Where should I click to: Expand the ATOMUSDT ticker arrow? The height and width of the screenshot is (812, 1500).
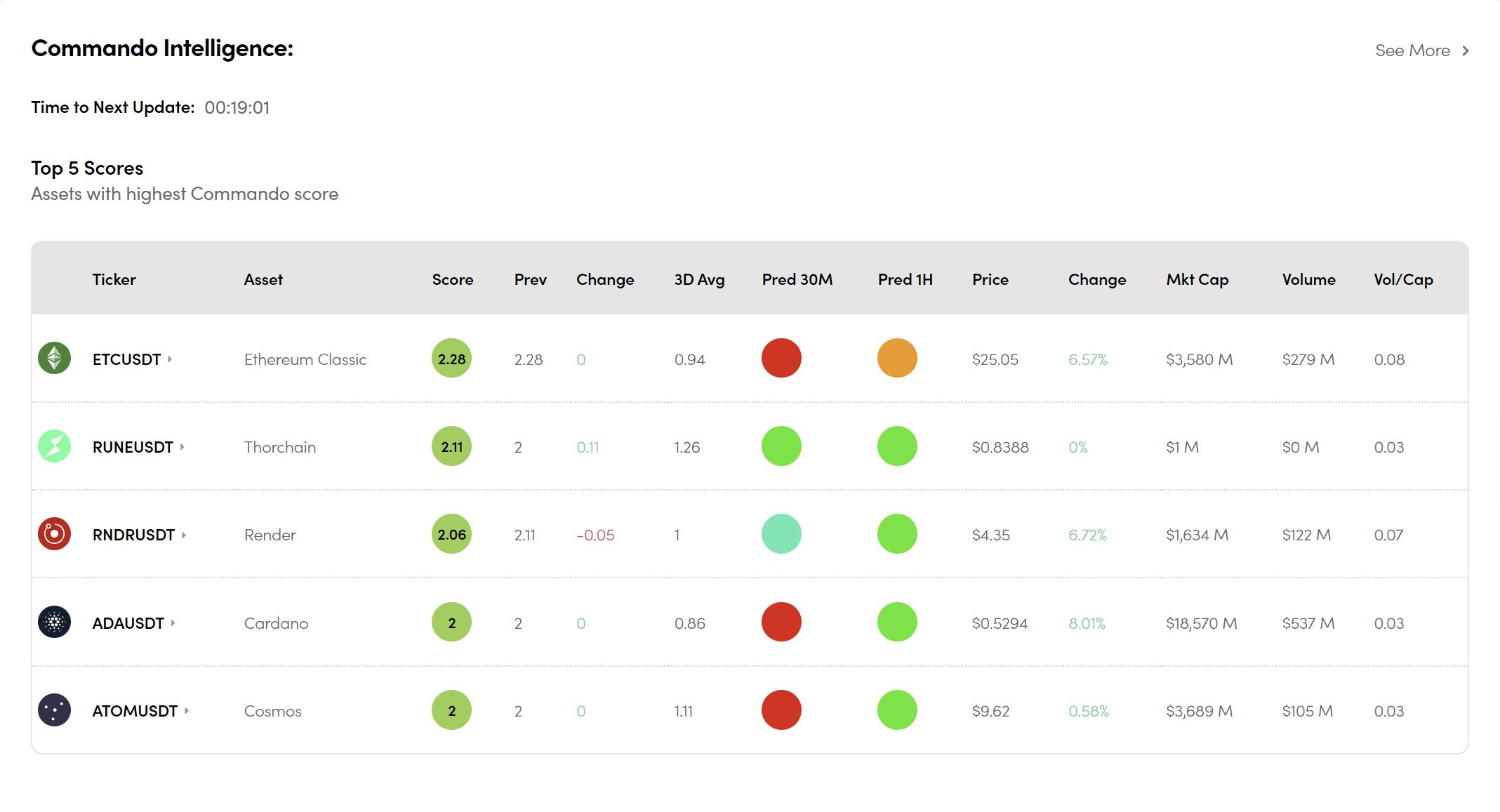[x=187, y=710]
